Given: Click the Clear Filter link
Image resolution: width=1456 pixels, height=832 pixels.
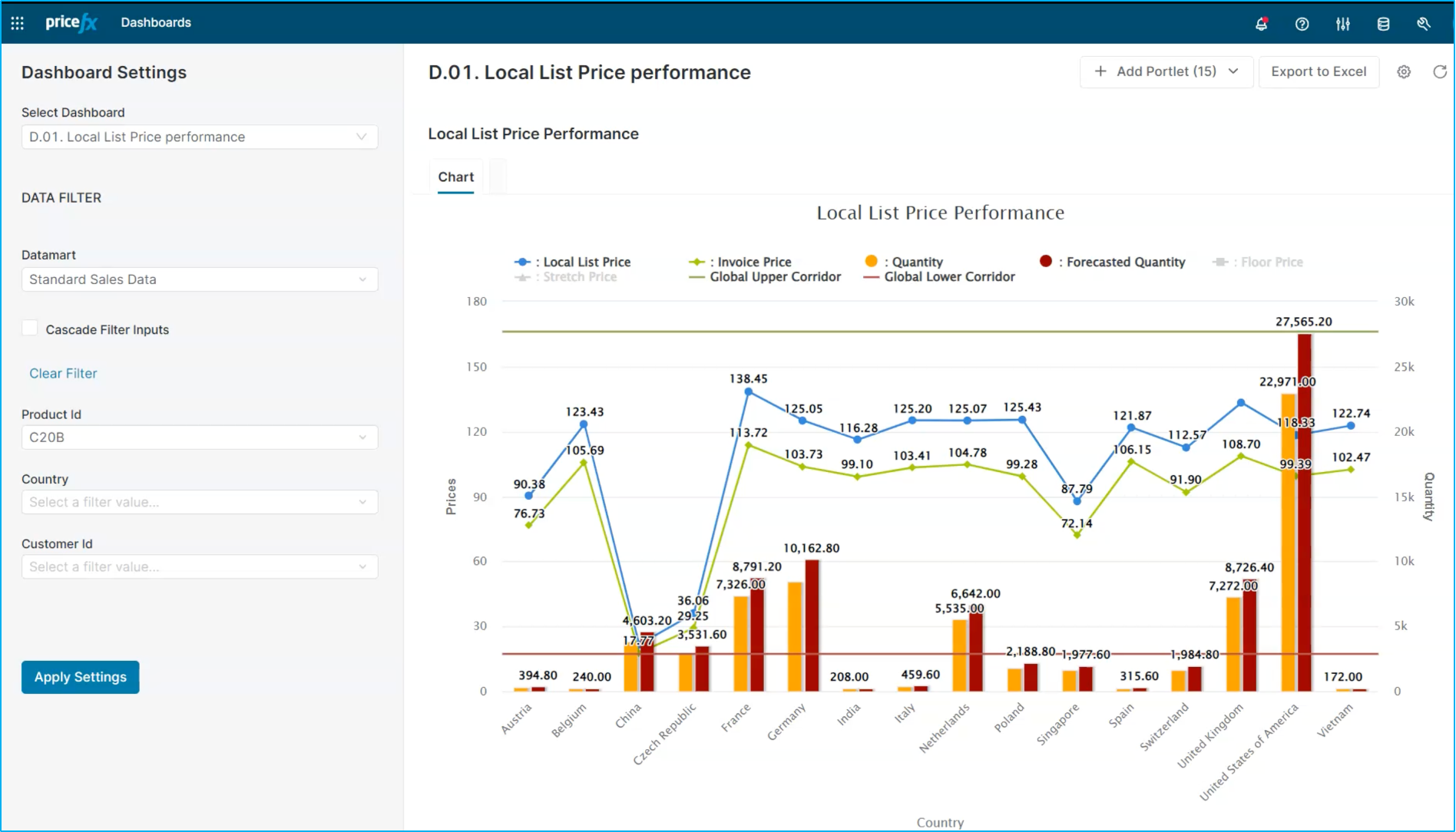Looking at the screenshot, I should point(63,373).
